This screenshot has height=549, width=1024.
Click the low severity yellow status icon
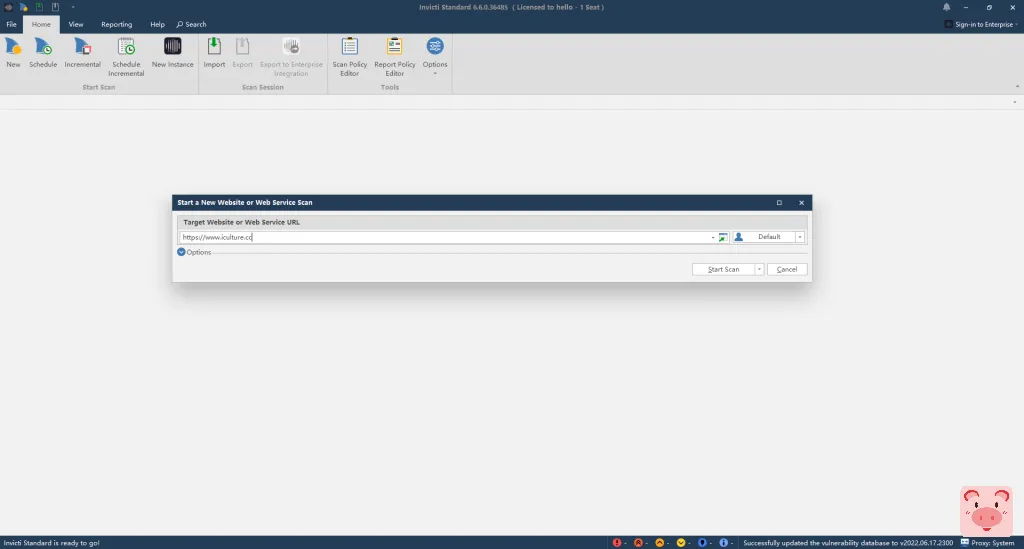[680, 542]
